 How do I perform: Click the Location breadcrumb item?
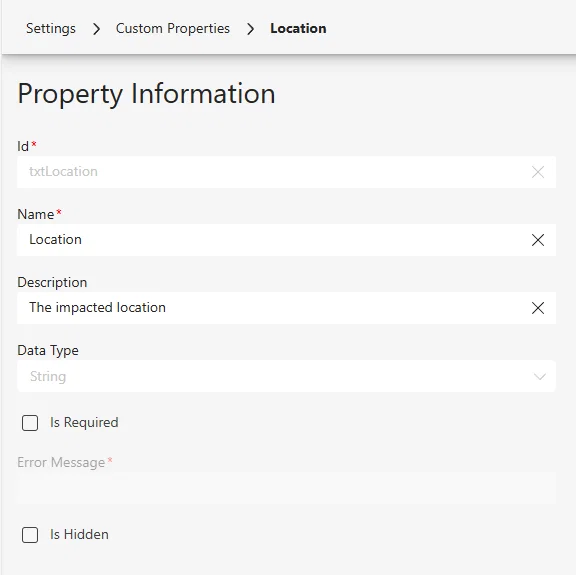click(x=298, y=29)
